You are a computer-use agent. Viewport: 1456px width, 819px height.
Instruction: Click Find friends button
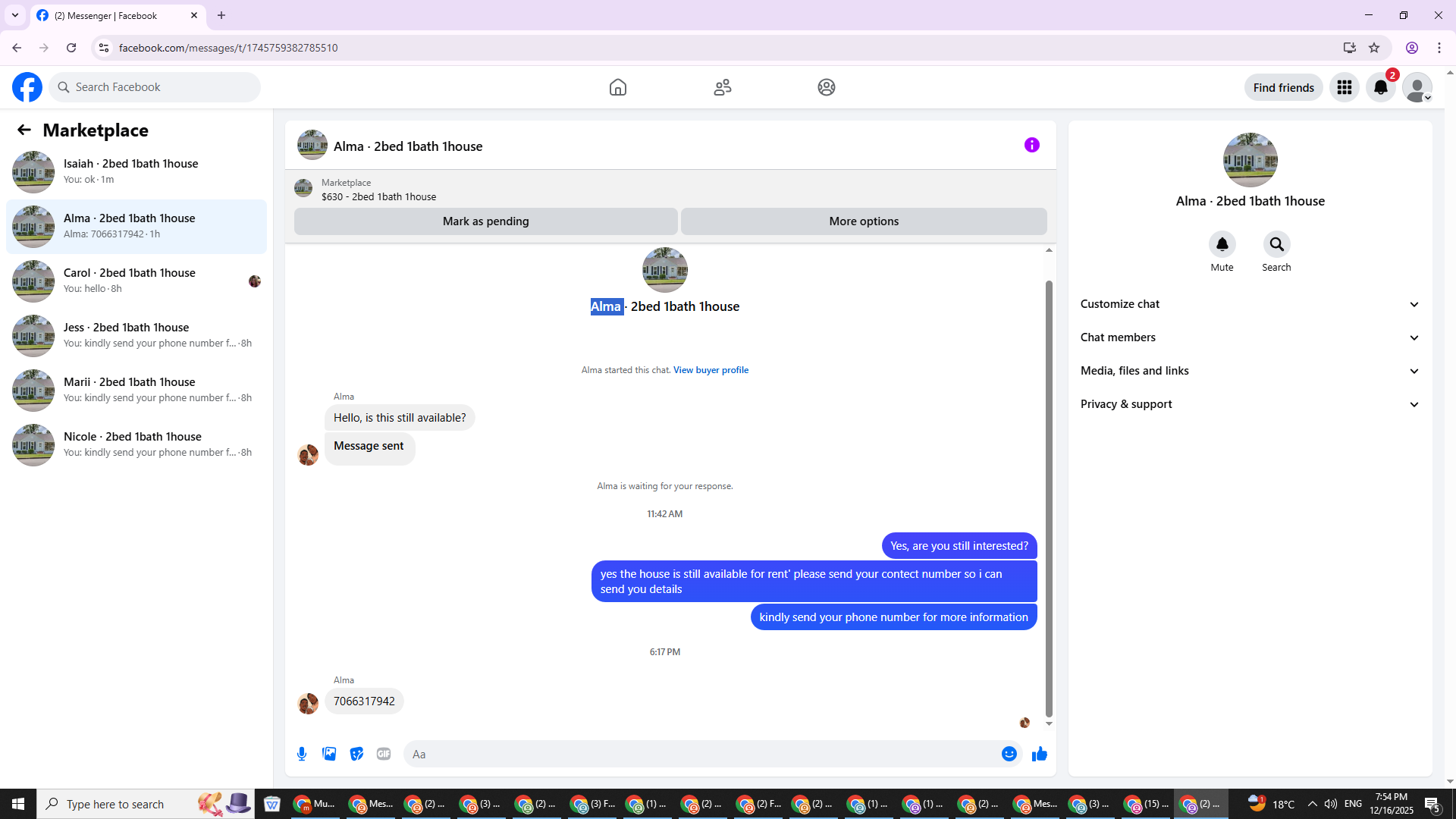(x=1283, y=87)
